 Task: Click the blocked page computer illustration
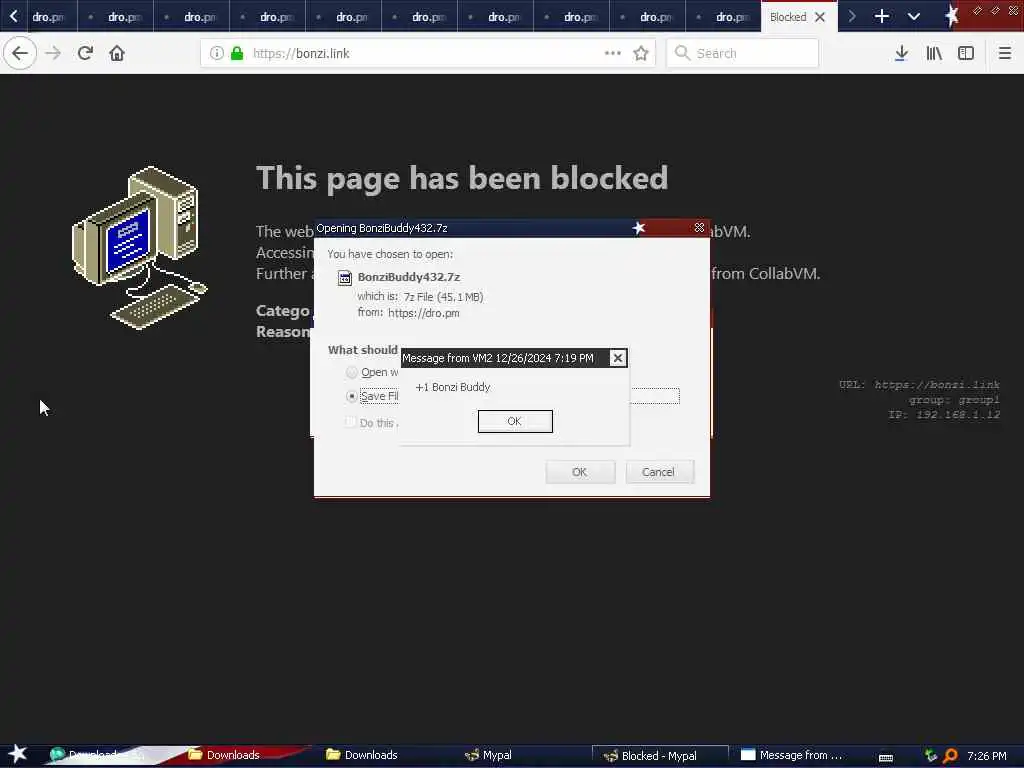click(x=139, y=248)
